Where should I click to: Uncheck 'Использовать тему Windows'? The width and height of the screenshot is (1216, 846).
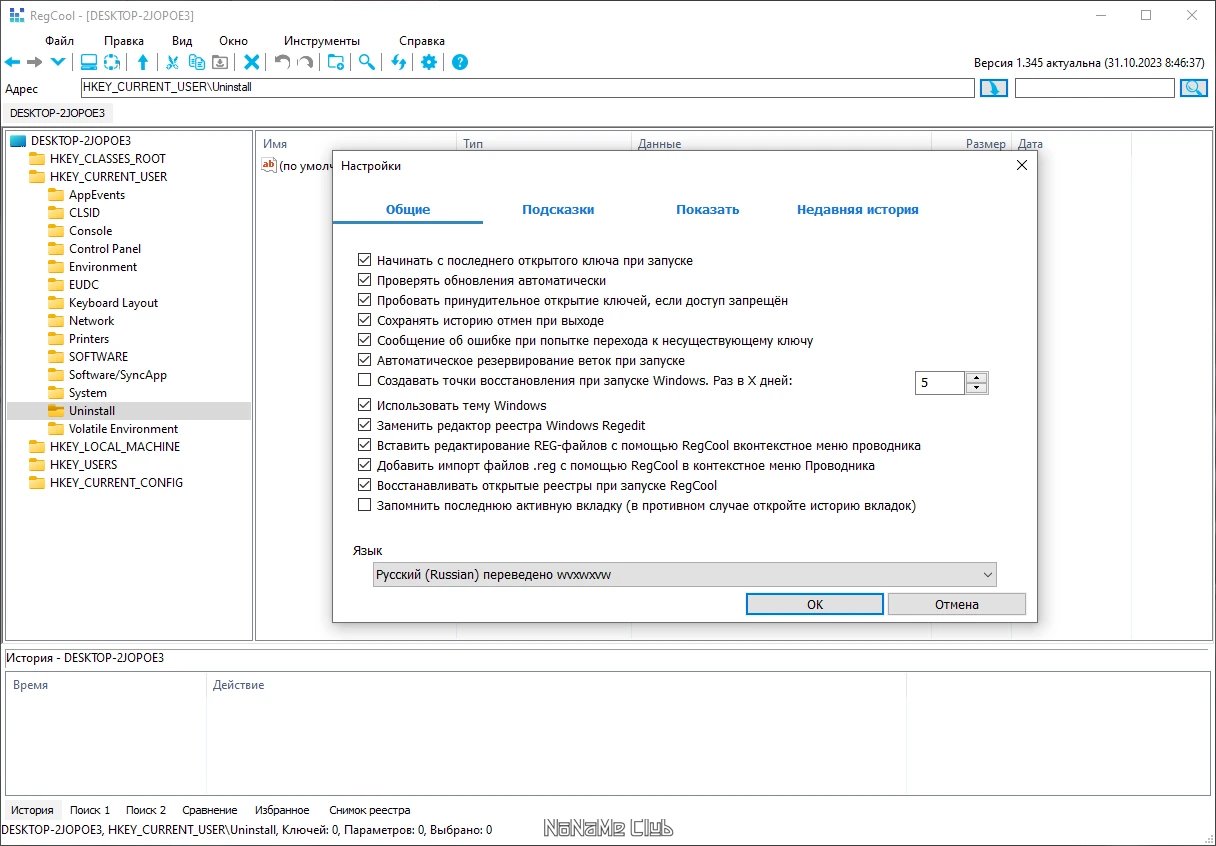364,405
